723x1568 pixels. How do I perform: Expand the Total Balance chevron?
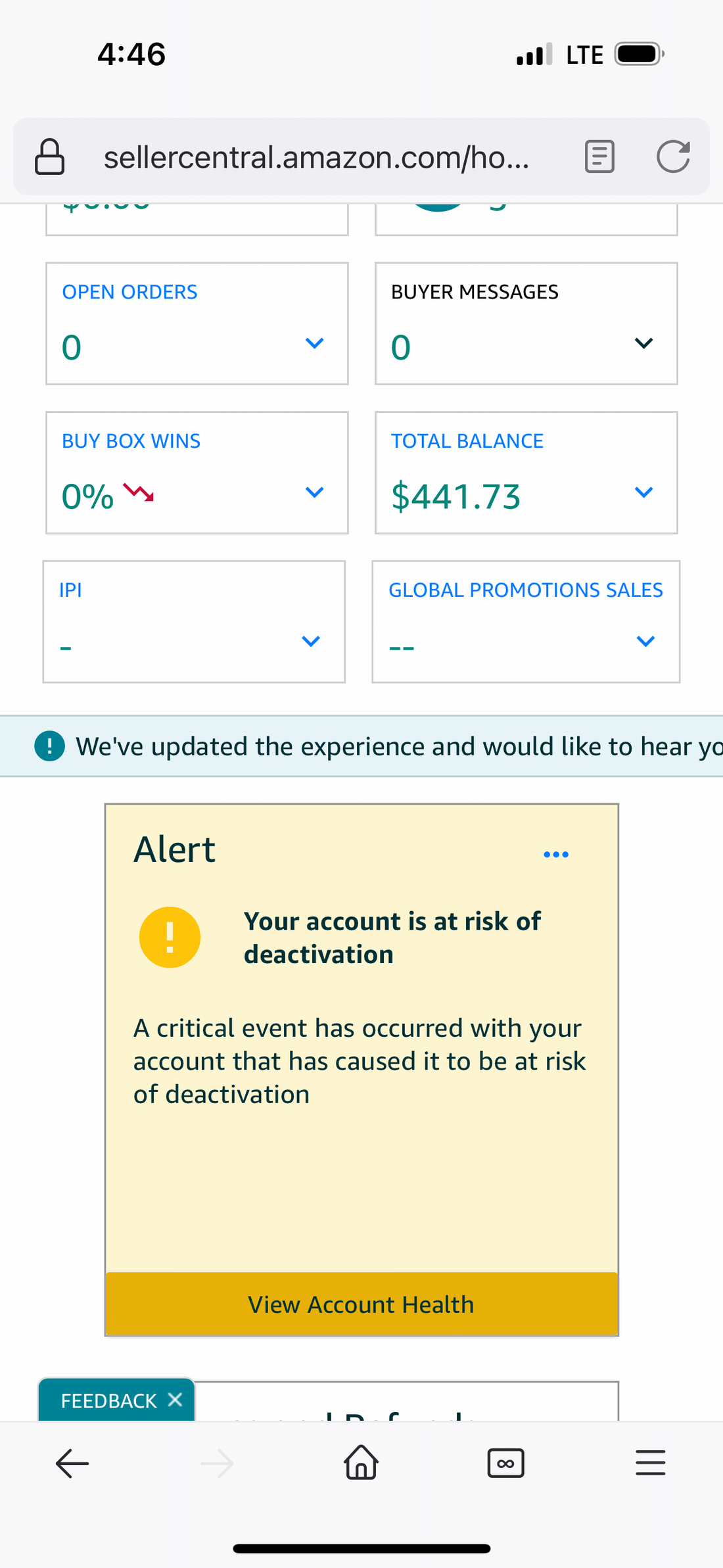(x=643, y=492)
